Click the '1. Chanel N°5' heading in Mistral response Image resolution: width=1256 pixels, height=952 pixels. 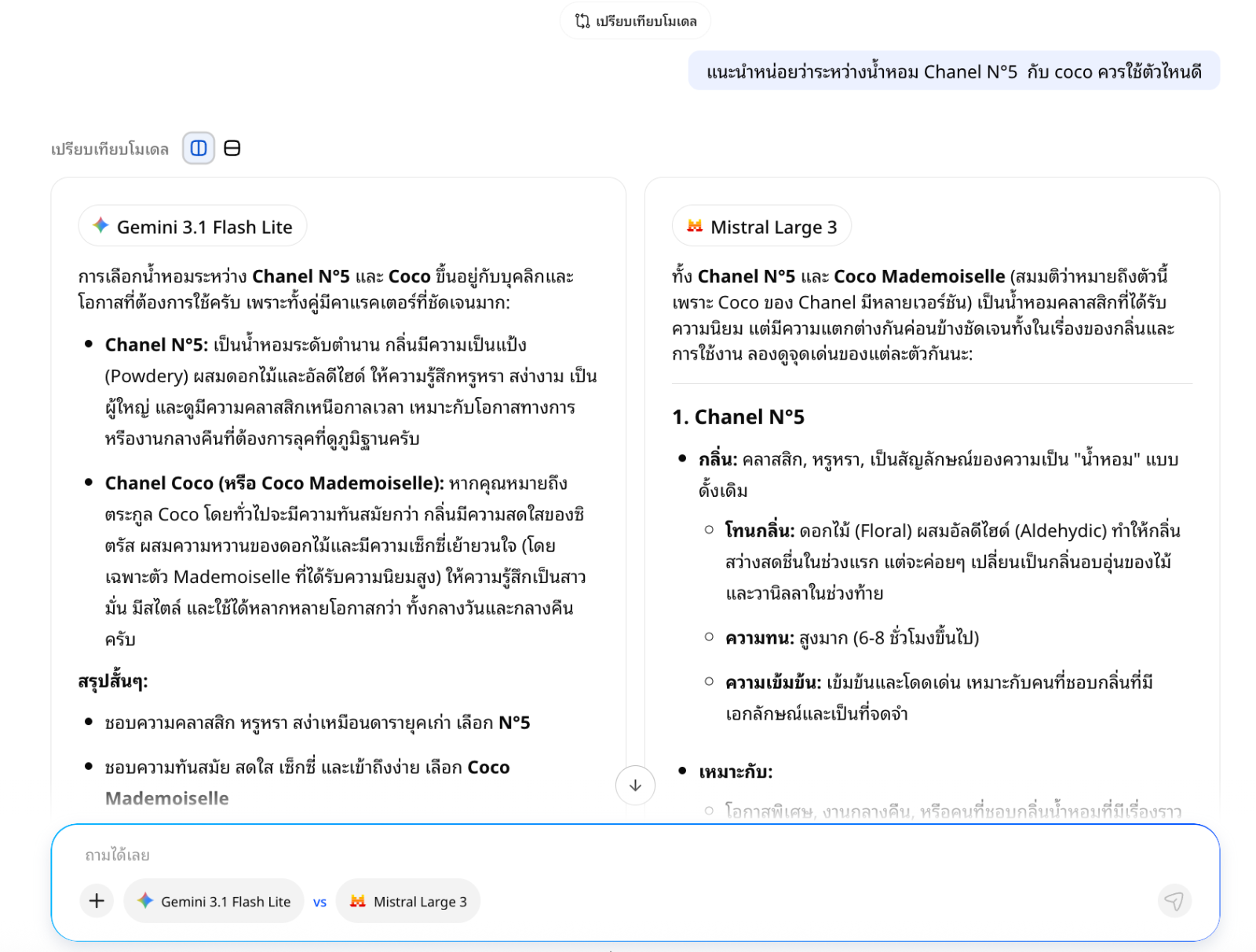(739, 417)
